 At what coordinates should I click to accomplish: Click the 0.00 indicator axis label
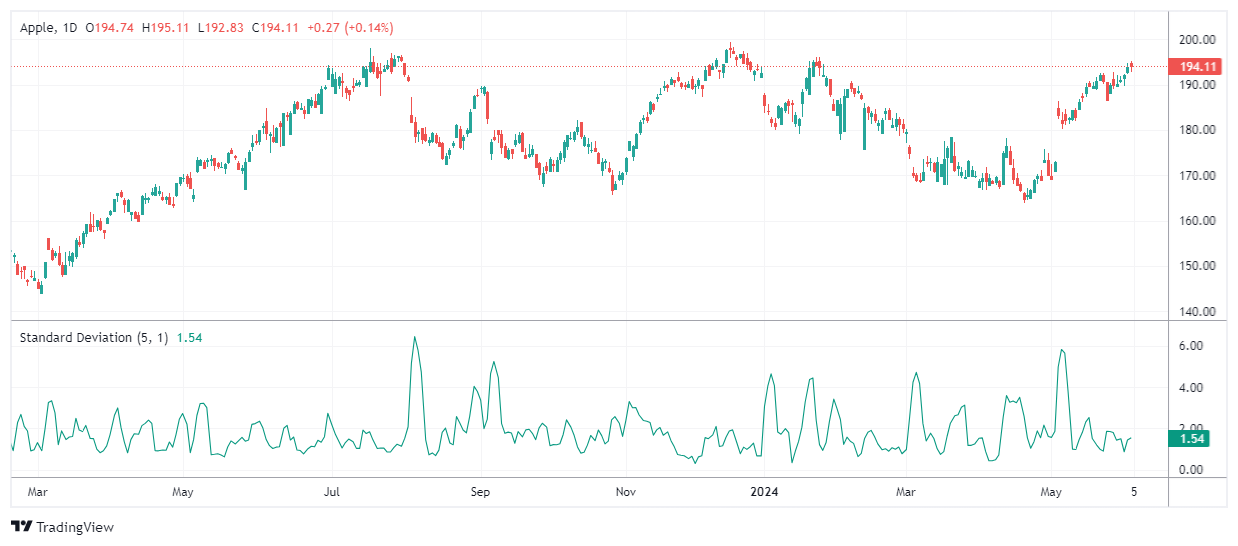(1190, 470)
